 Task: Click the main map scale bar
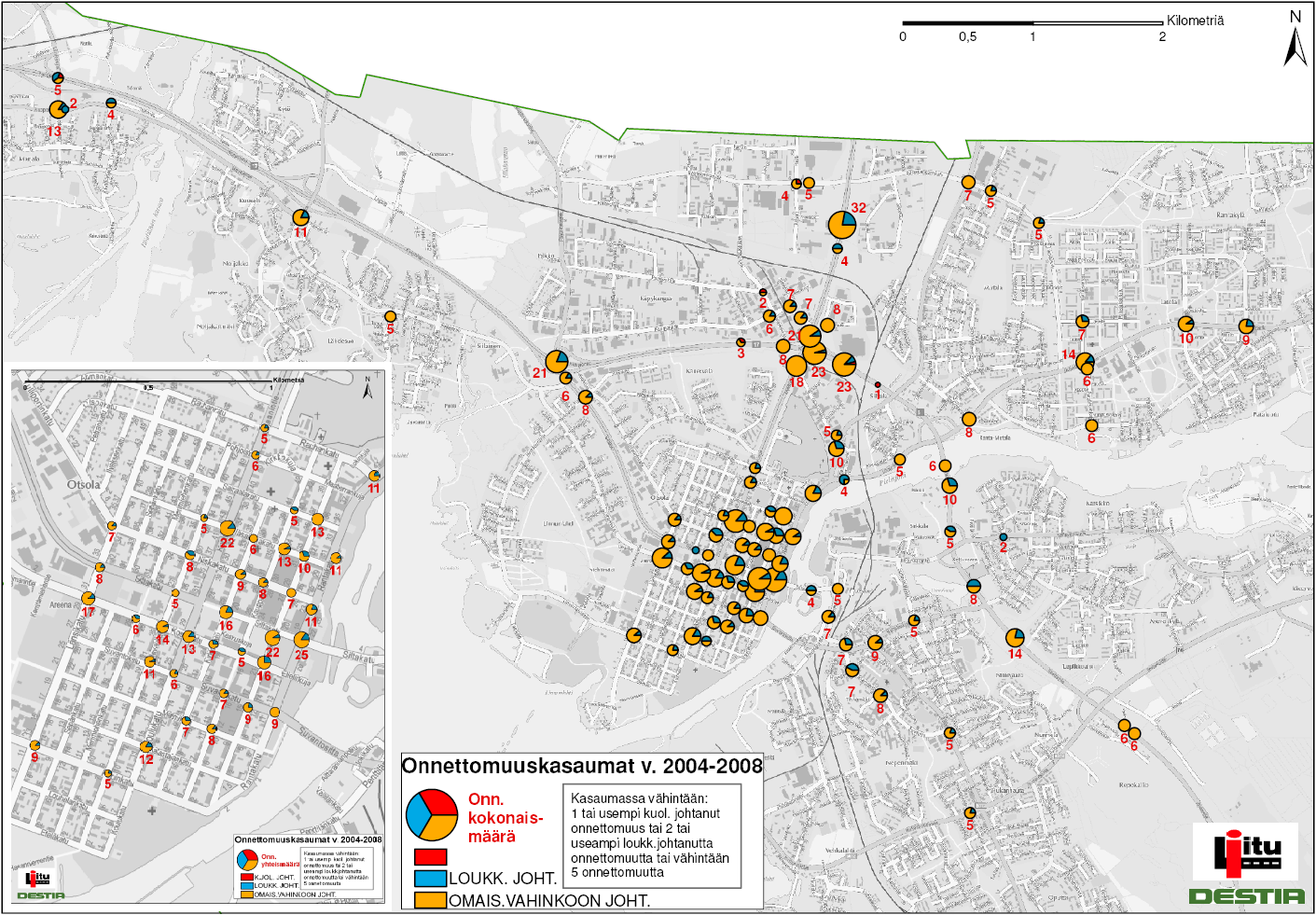(1032, 23)
